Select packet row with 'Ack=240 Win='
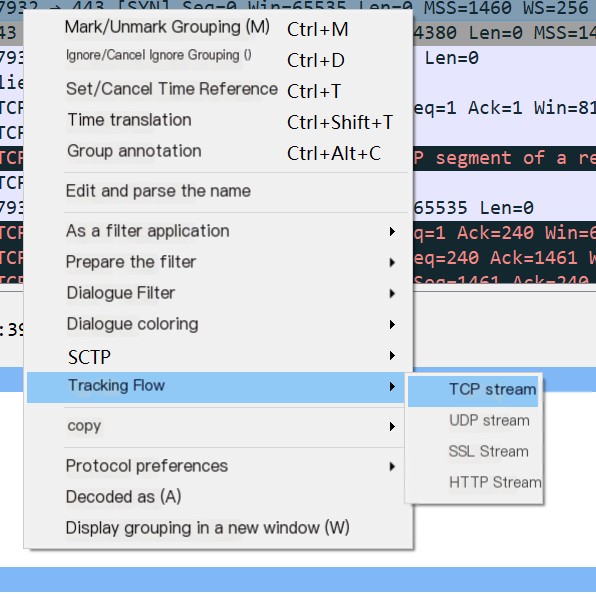This screenshot has width=596, height=600. tap(504, 233)
